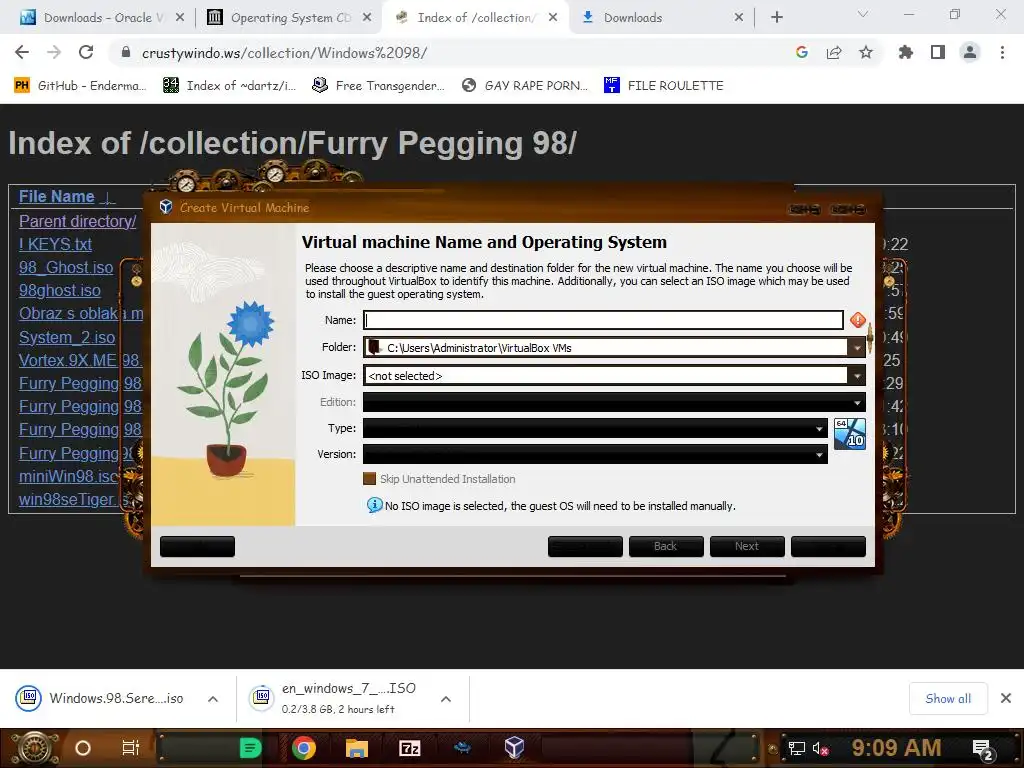The width and height of the screenshot is (1024, 768).
Task: Open the tab search chevron
Action: pyautogui.click(x=863, y=14)
